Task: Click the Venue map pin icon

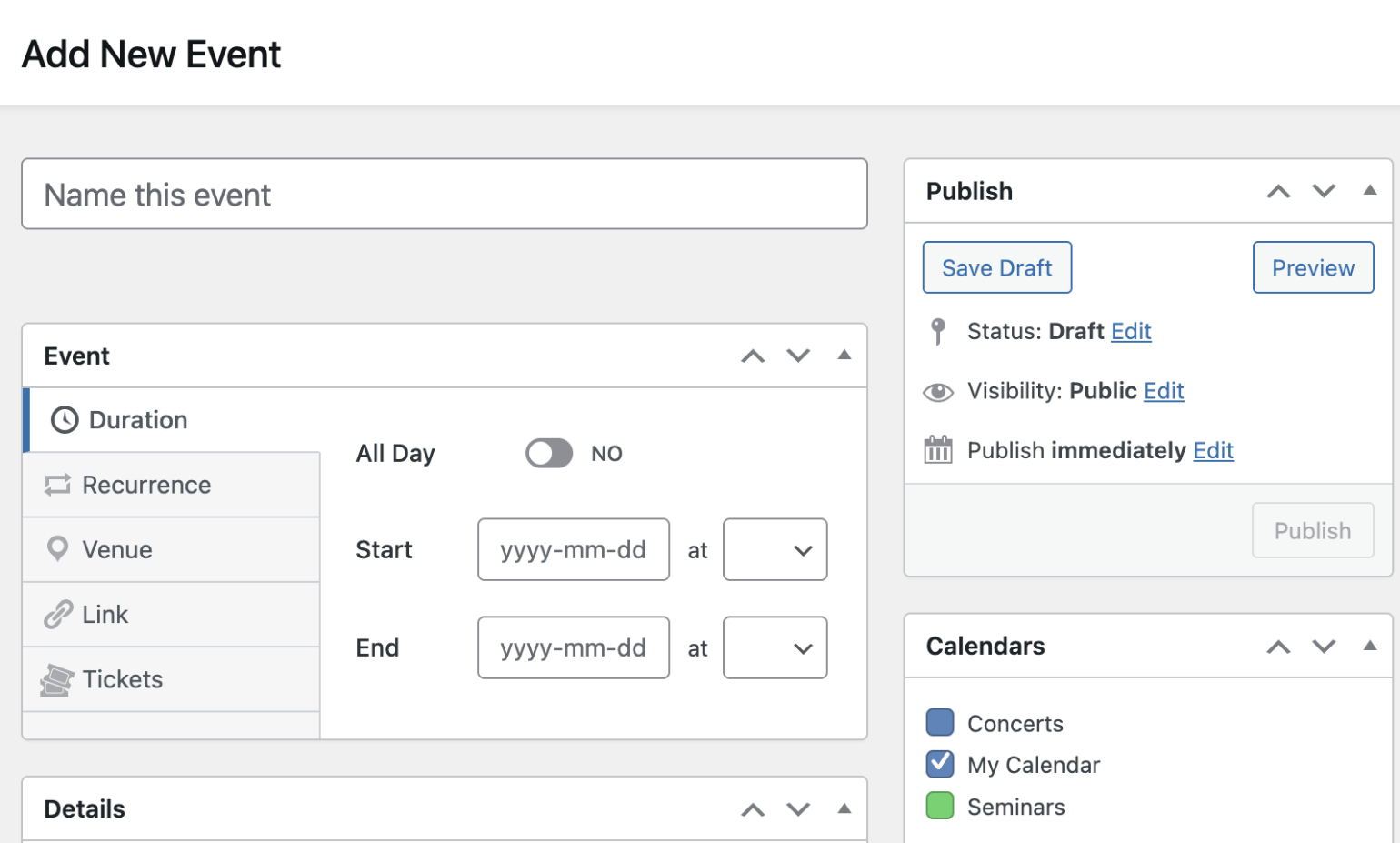Action: click(57, 549)
